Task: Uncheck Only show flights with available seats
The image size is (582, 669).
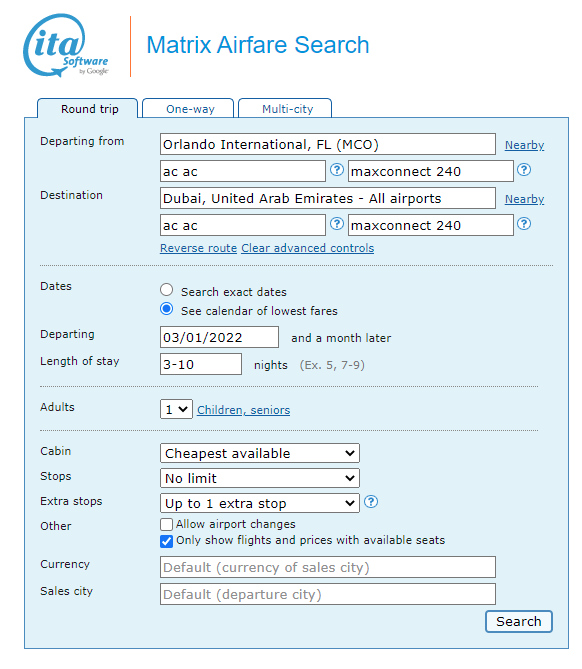Action: (x=166, y=541)
